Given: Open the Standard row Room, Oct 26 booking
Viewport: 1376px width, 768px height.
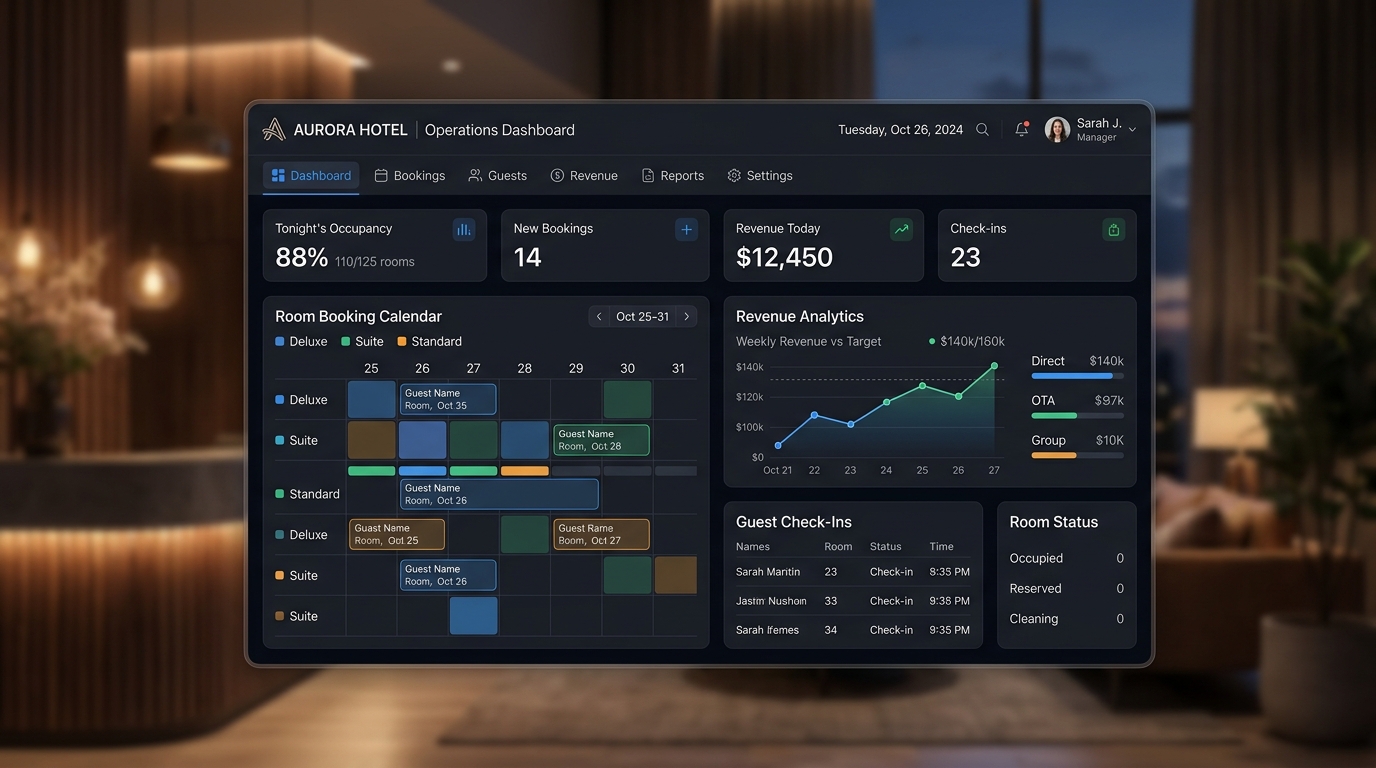Looking at the screenshot, I should click(499, 494).
